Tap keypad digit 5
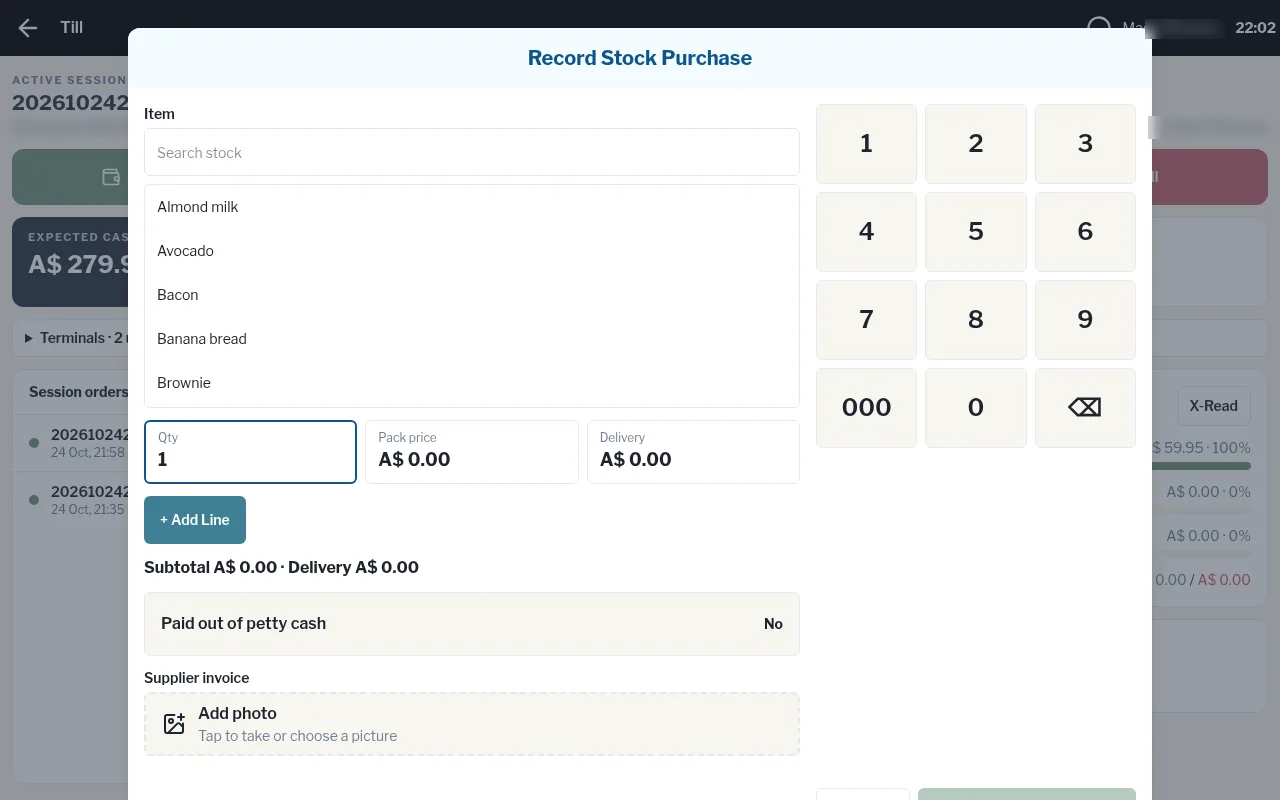This screenshot has width=1280, height=800. (976, 231)
